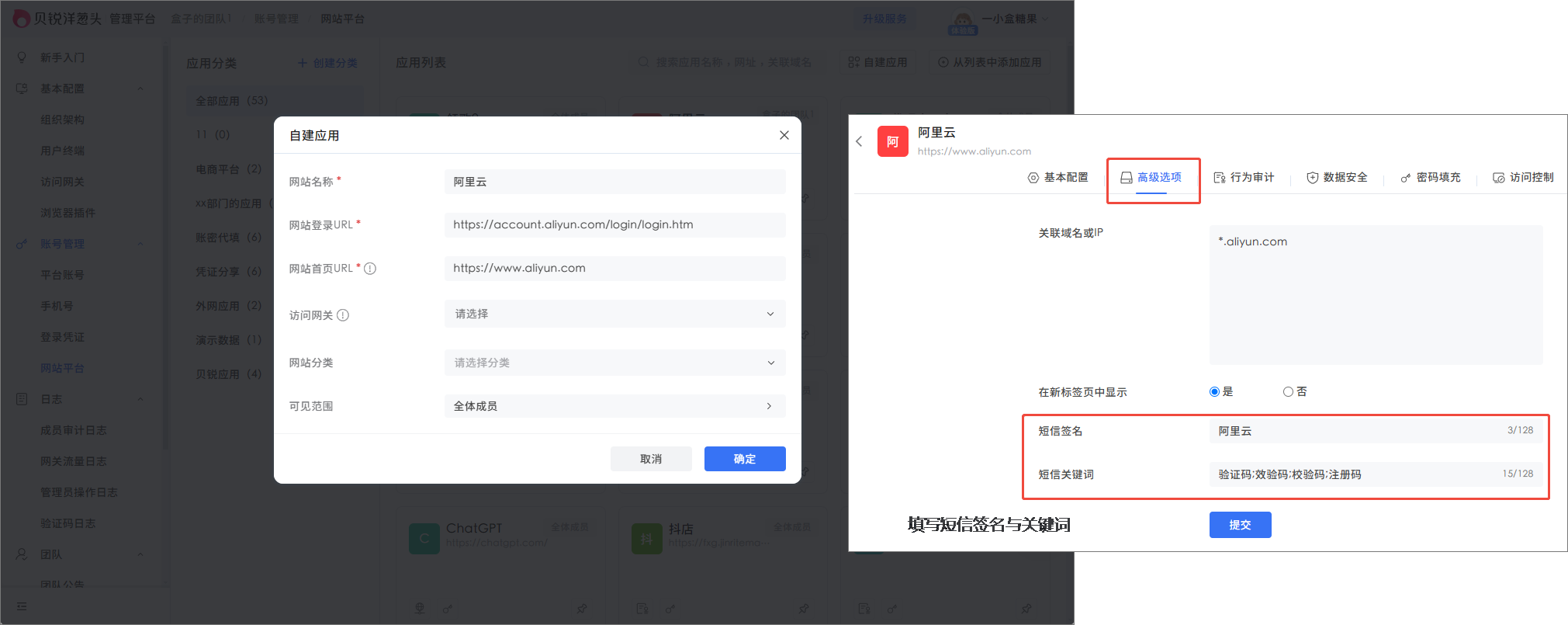1568x625 pixels.
Task: Close the 自建应用 dialog
Action: (x=784, y=135)
